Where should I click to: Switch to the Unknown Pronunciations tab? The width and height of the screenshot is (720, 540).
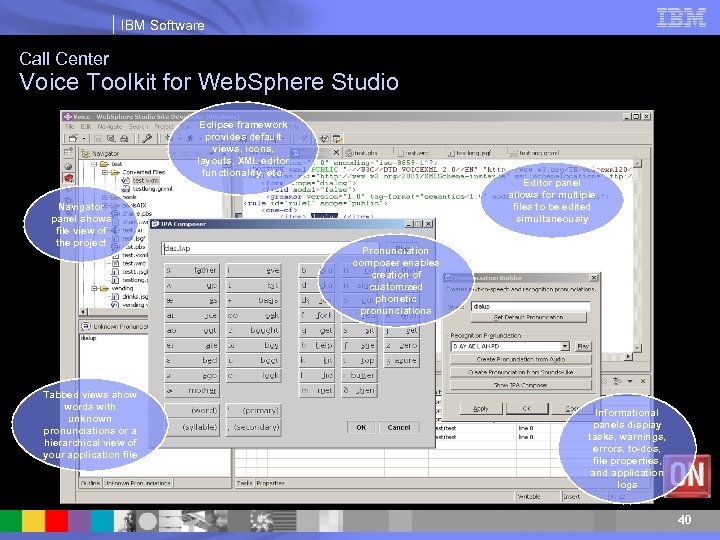click(x=138, y=483)
